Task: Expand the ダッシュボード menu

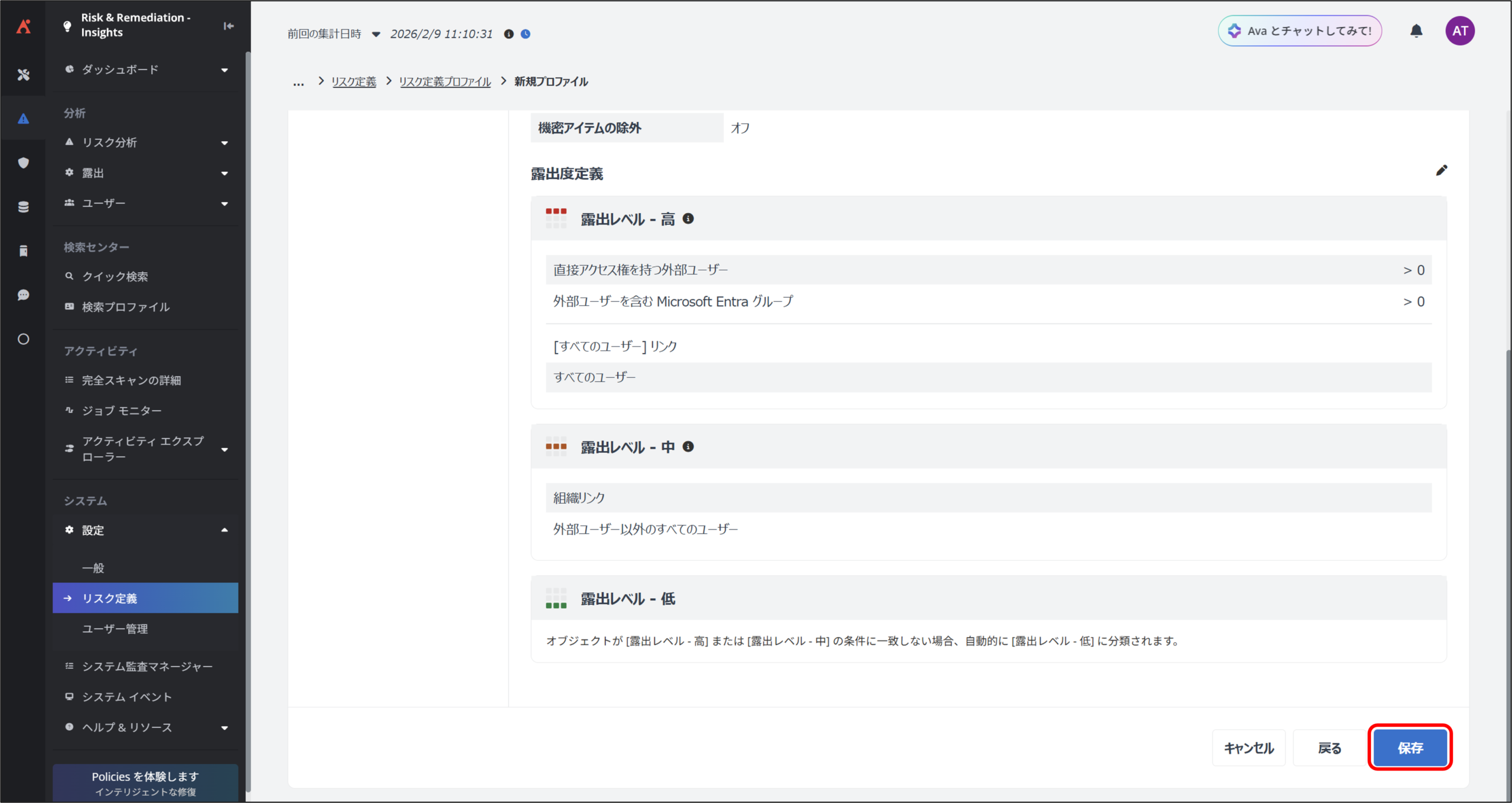Action: point(224,70)
